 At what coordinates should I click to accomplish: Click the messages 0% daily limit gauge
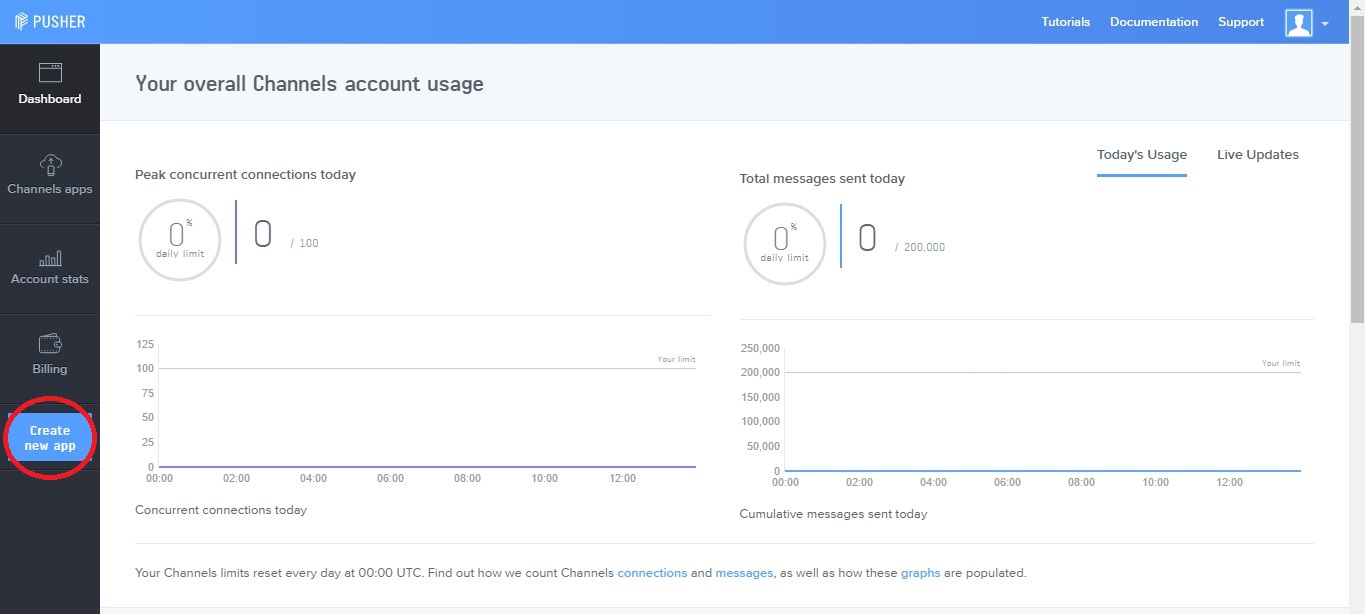[785, 244]
